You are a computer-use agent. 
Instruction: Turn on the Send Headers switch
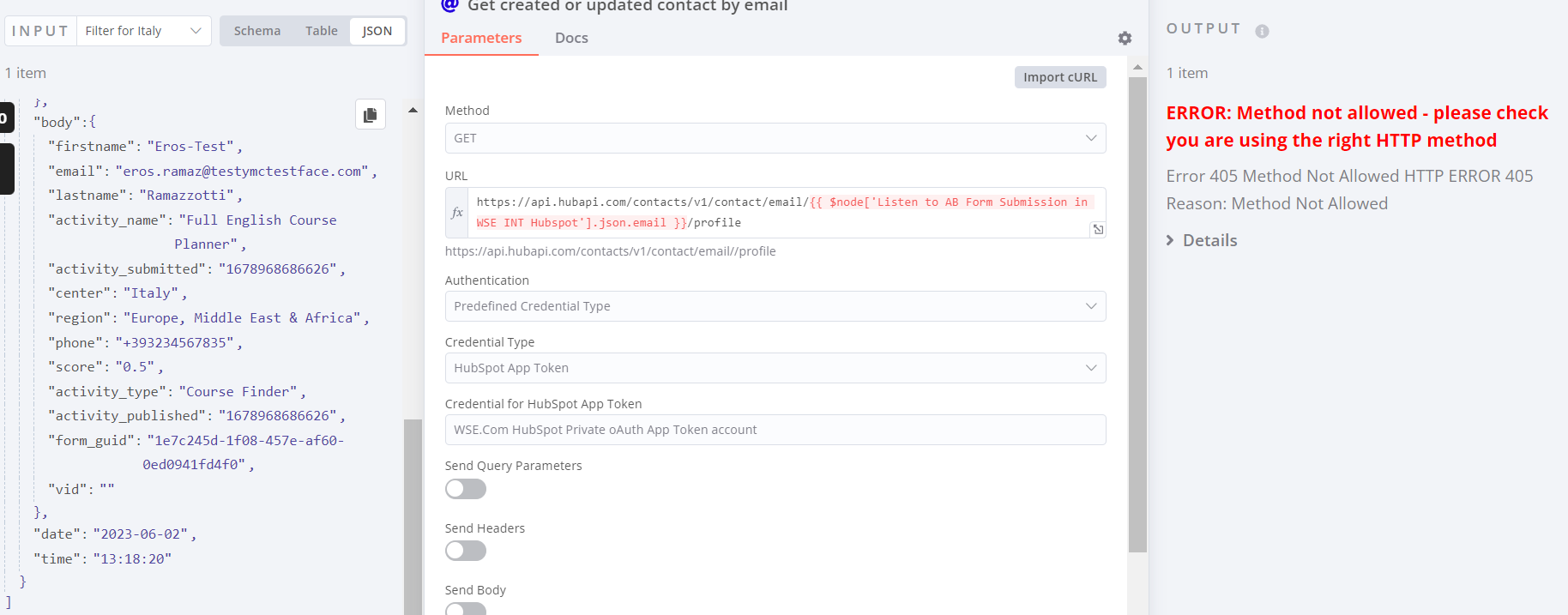click(466, 551)
